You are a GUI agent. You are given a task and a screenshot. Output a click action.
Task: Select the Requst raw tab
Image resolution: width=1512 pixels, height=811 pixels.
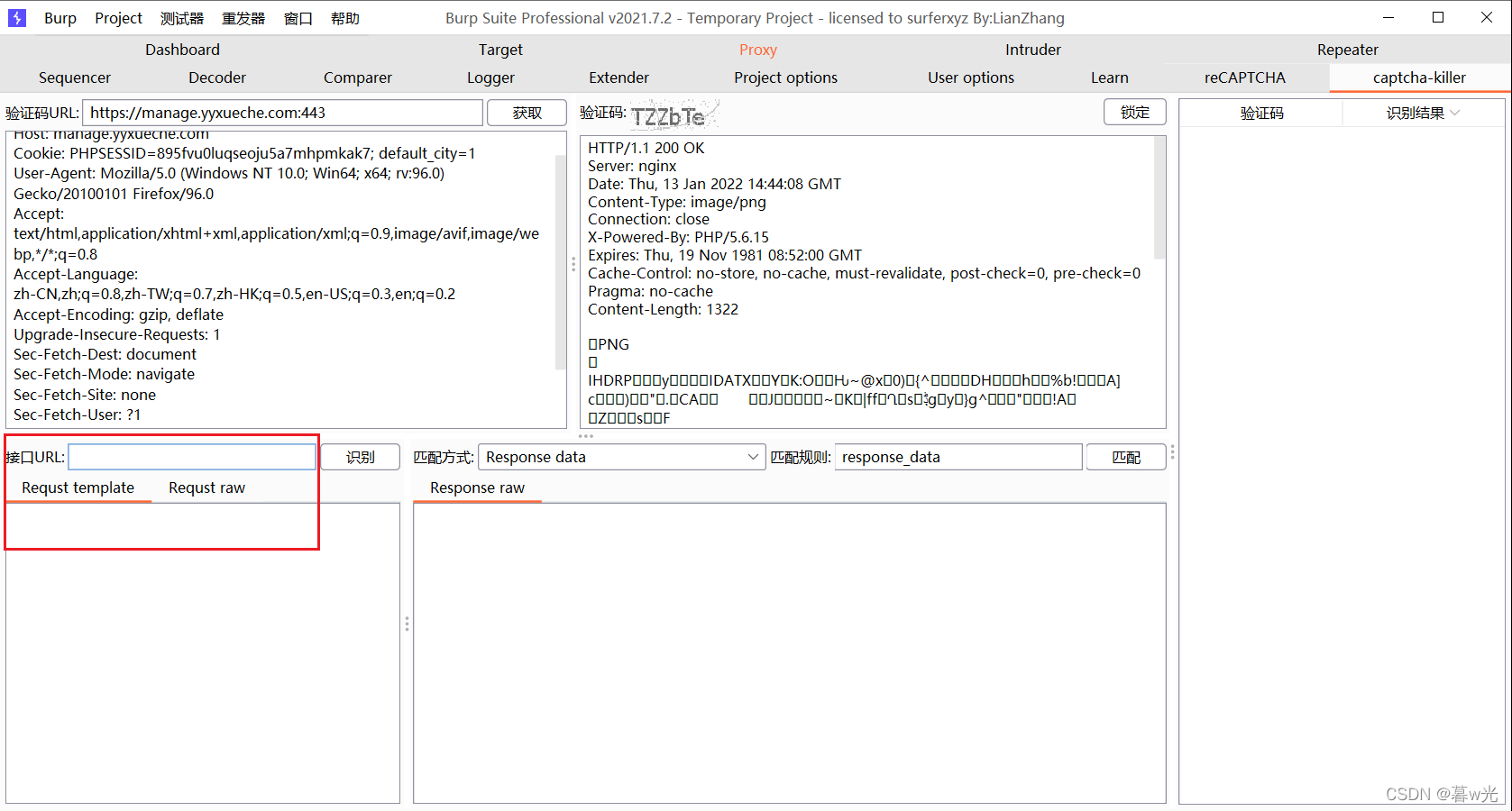click(206, 488)
